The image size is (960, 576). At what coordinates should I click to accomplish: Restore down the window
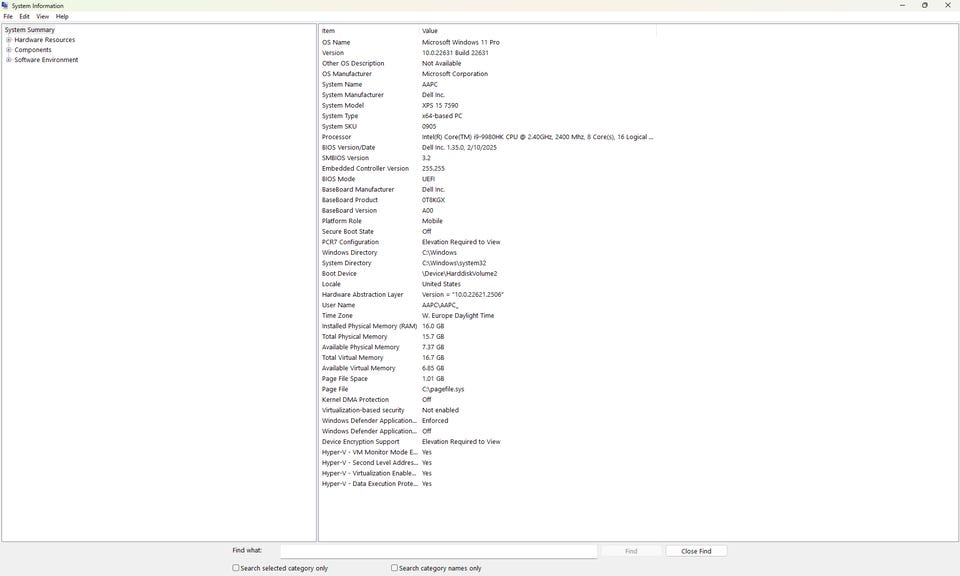(x=924, y=6)
